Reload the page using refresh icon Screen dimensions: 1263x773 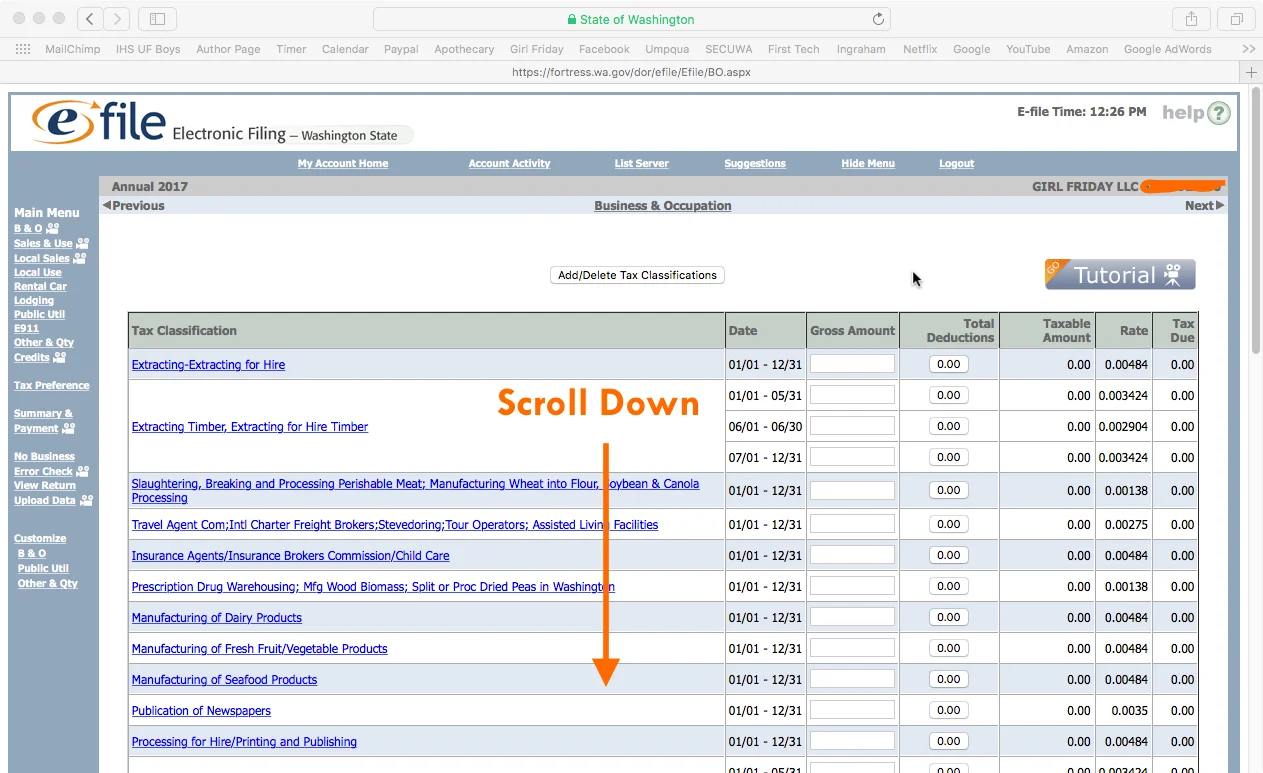(878, 19)
